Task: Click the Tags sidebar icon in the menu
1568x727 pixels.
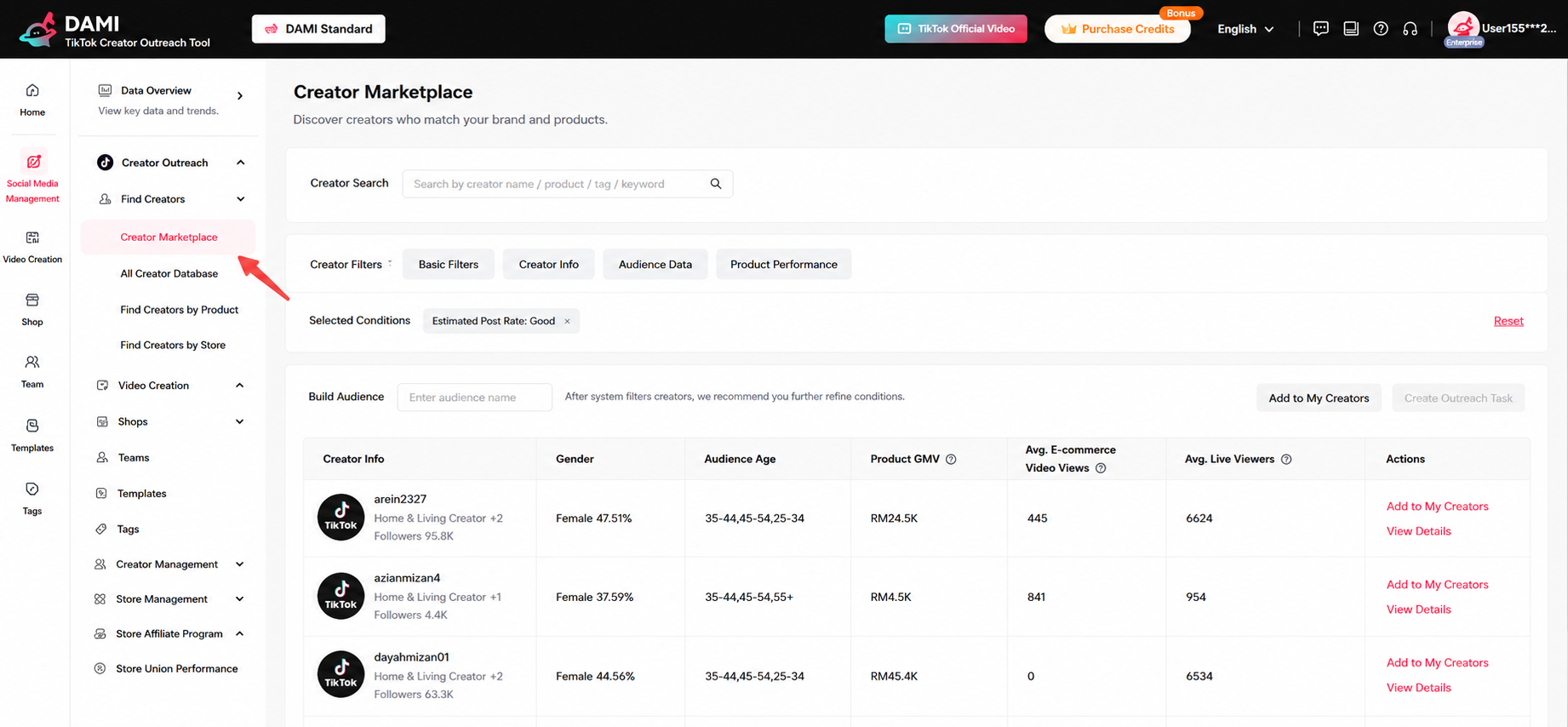Action: pos(101,529)
